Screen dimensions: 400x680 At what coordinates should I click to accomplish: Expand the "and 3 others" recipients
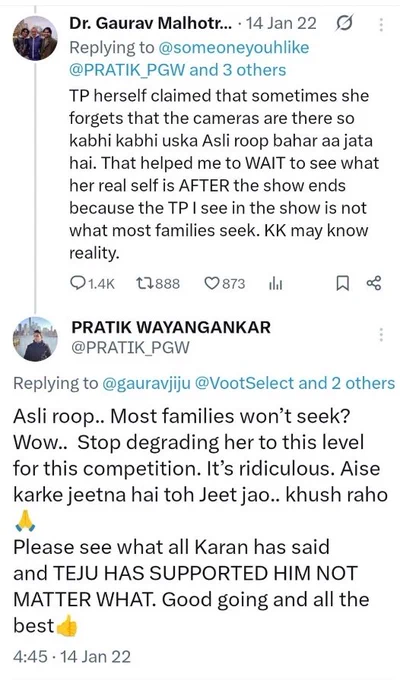point(238,69)
